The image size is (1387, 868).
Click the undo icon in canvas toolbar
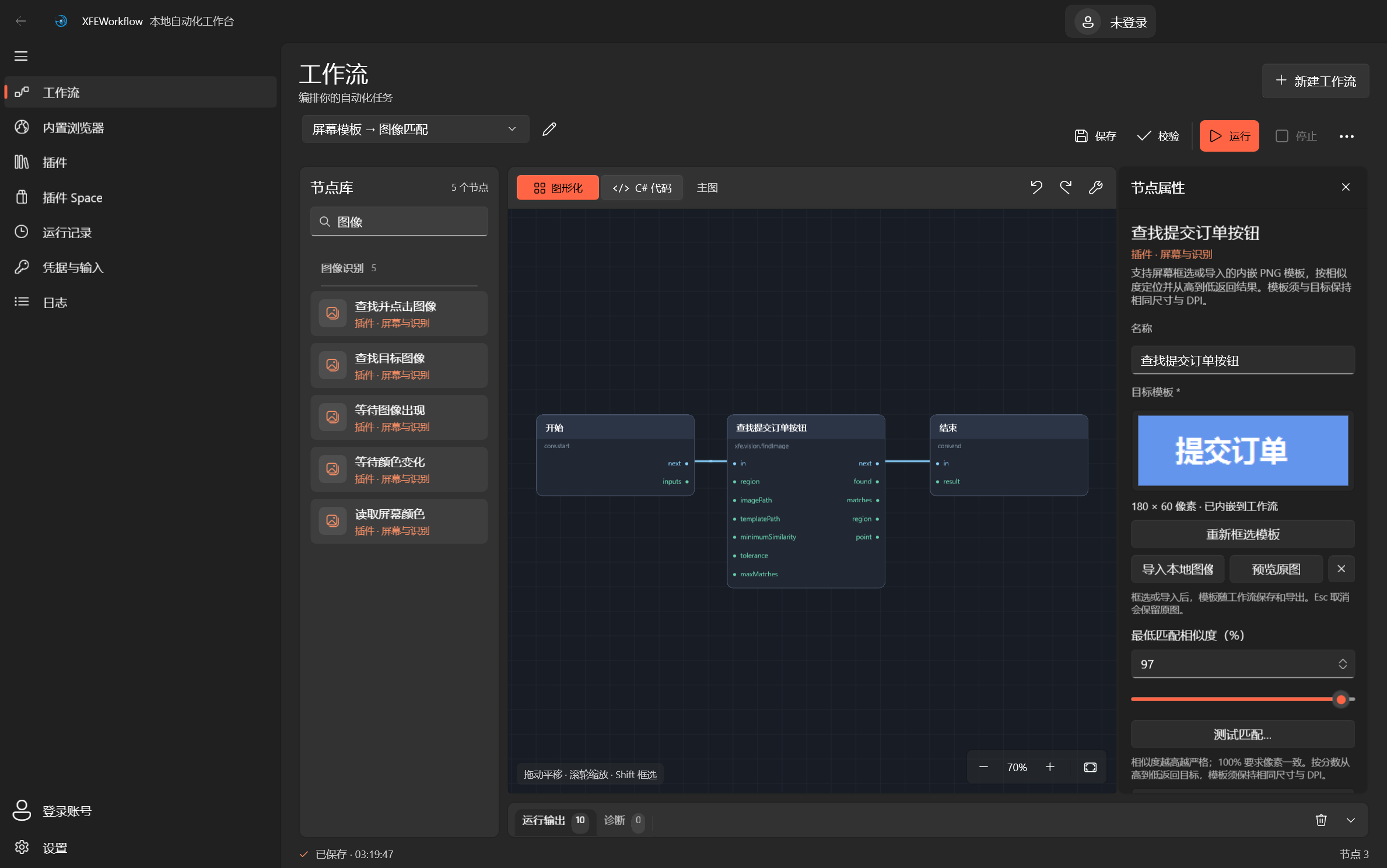[x=1036, y=187]
